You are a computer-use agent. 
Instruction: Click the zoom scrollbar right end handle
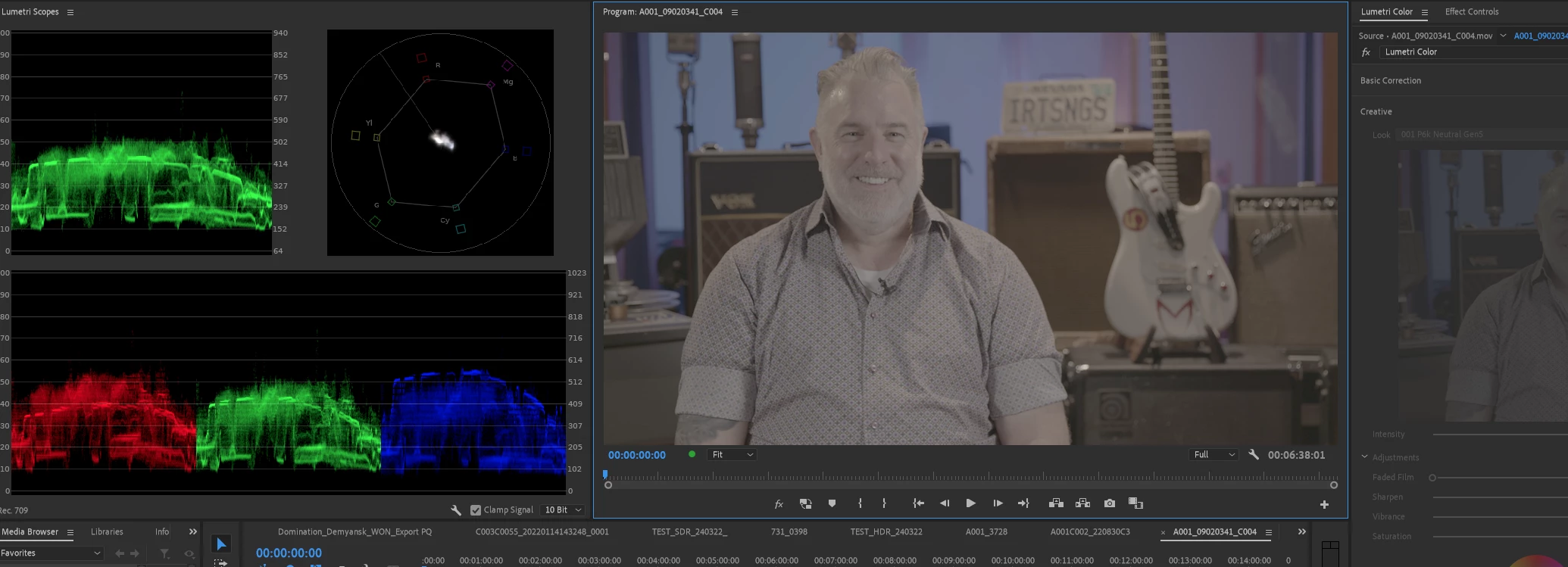pos(1334,485)
